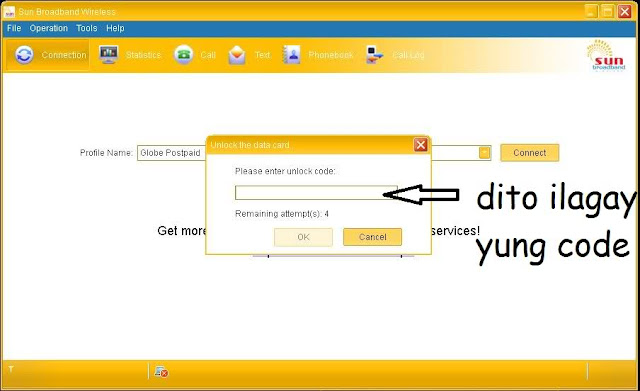The image size is (640, 391).
Task: Click the Sun Broadband logo
Action: pos(607,55)
